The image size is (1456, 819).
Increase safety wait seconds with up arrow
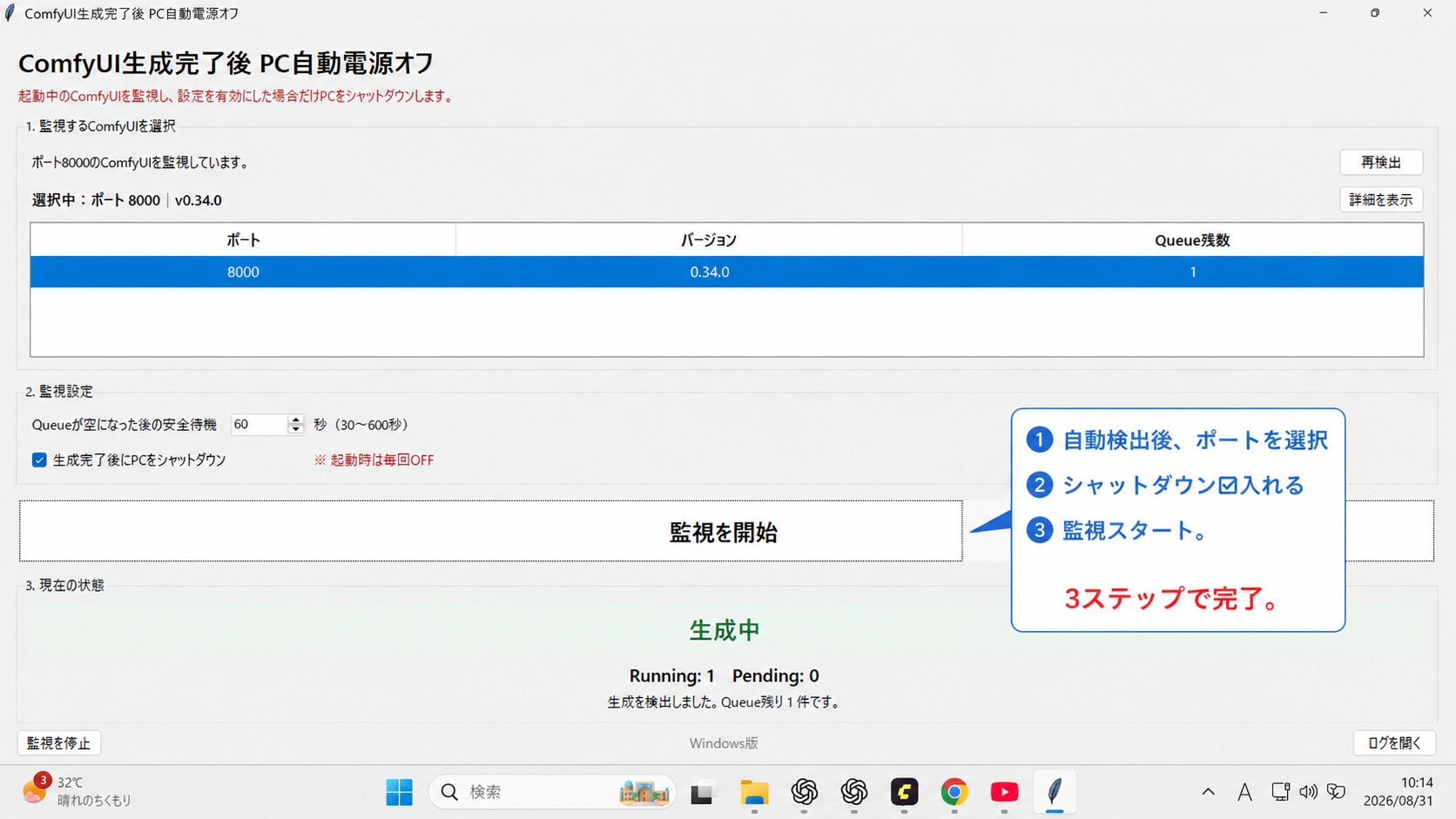point(296,420)
